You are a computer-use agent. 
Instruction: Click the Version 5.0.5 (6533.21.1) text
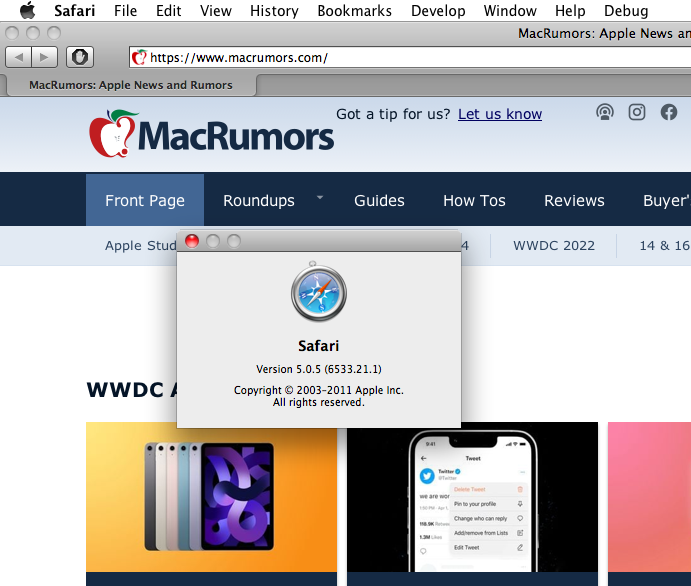pyautogui.click(x=319, y=369)
